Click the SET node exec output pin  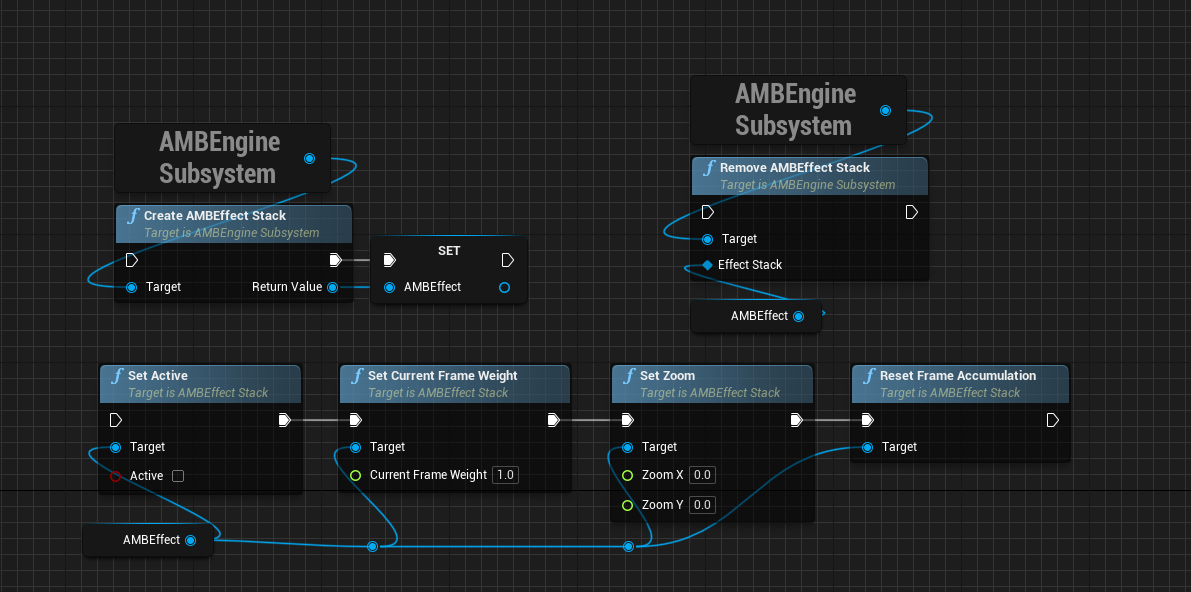coord(508,261)
